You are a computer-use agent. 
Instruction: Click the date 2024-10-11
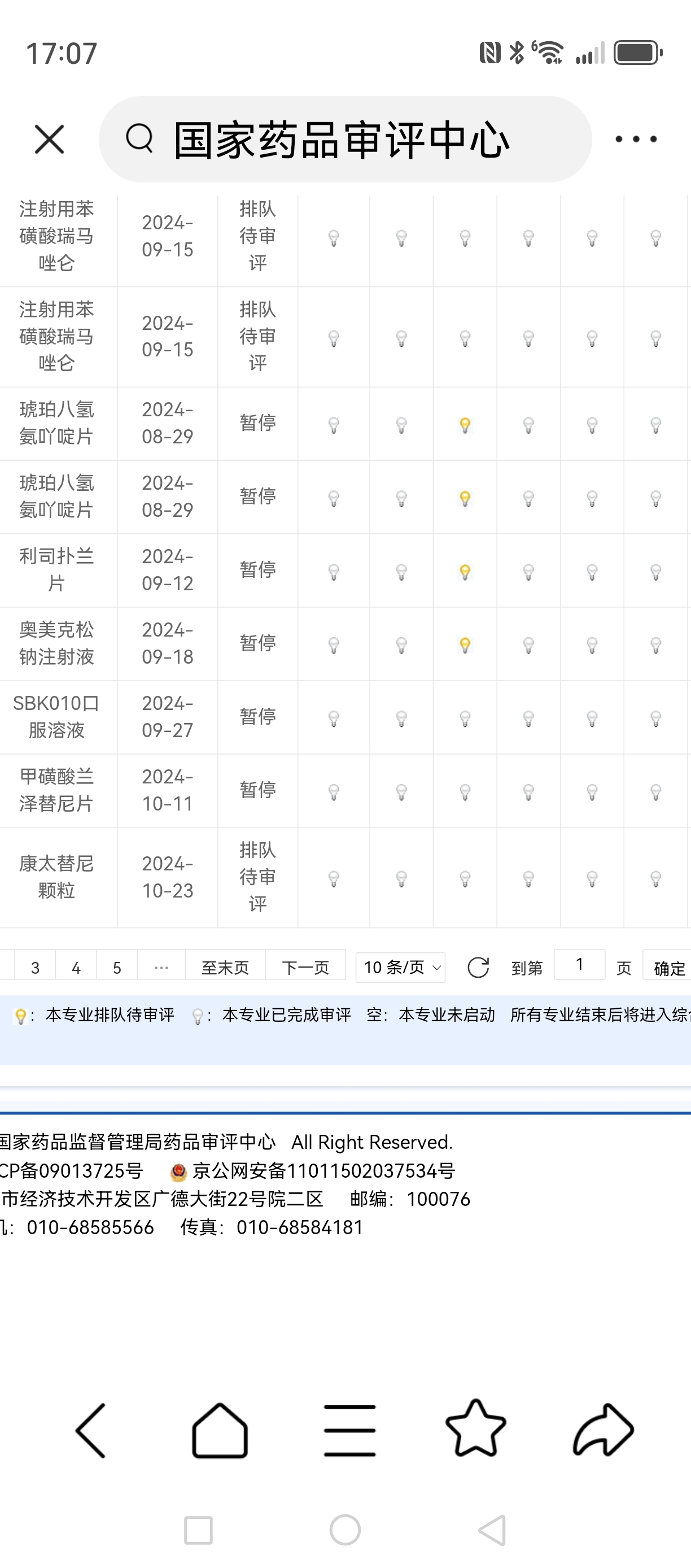tap(167, 790)
